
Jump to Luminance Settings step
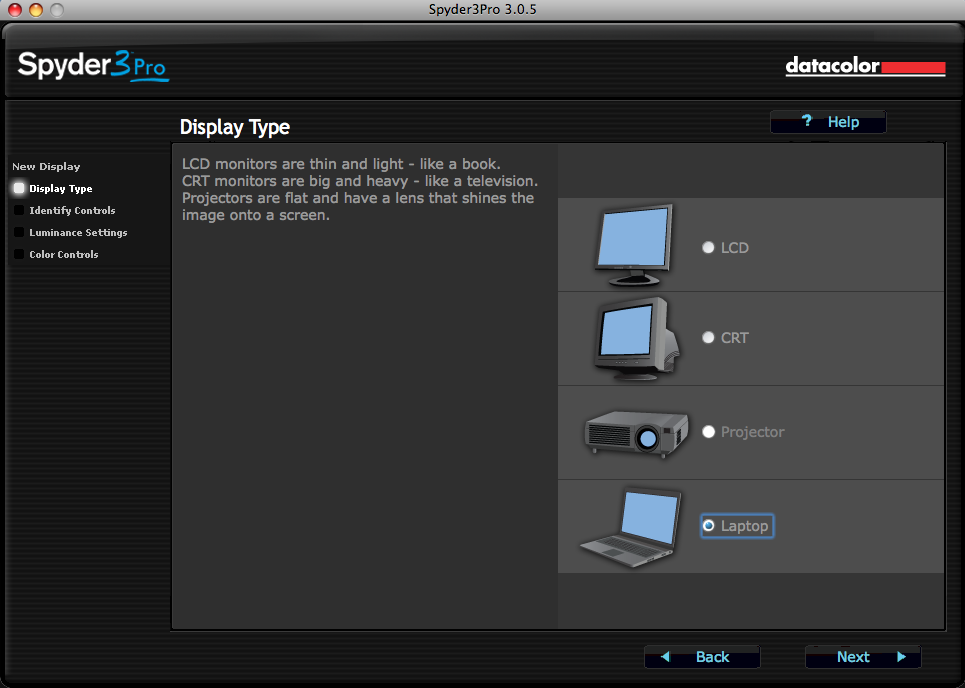tap(78, 233)
